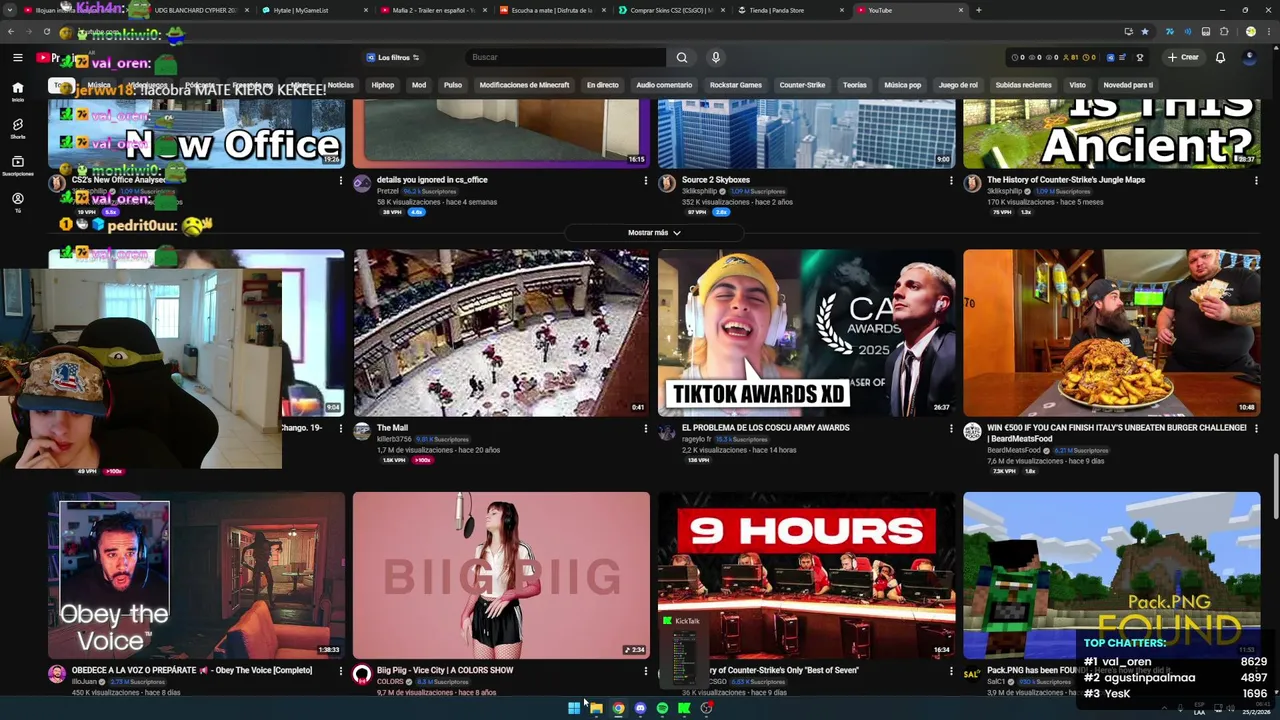1280x720 pixels.
Task: Open Discord from the taskbar
Action: [x=640, y=708]
